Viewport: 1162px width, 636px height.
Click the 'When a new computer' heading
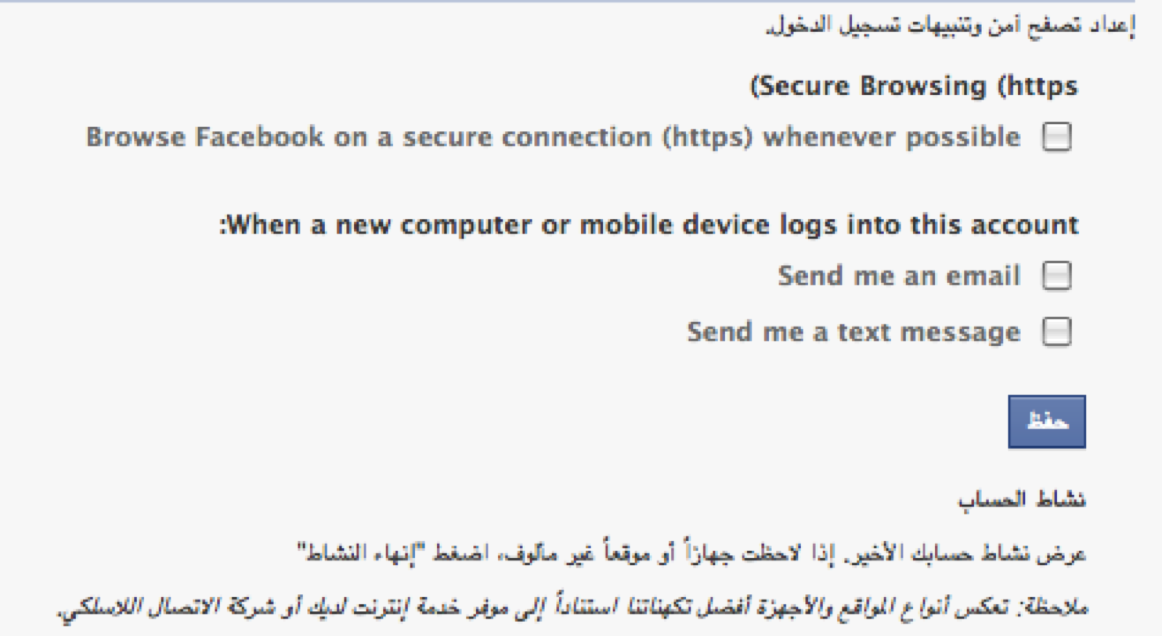tap(650, 225)
